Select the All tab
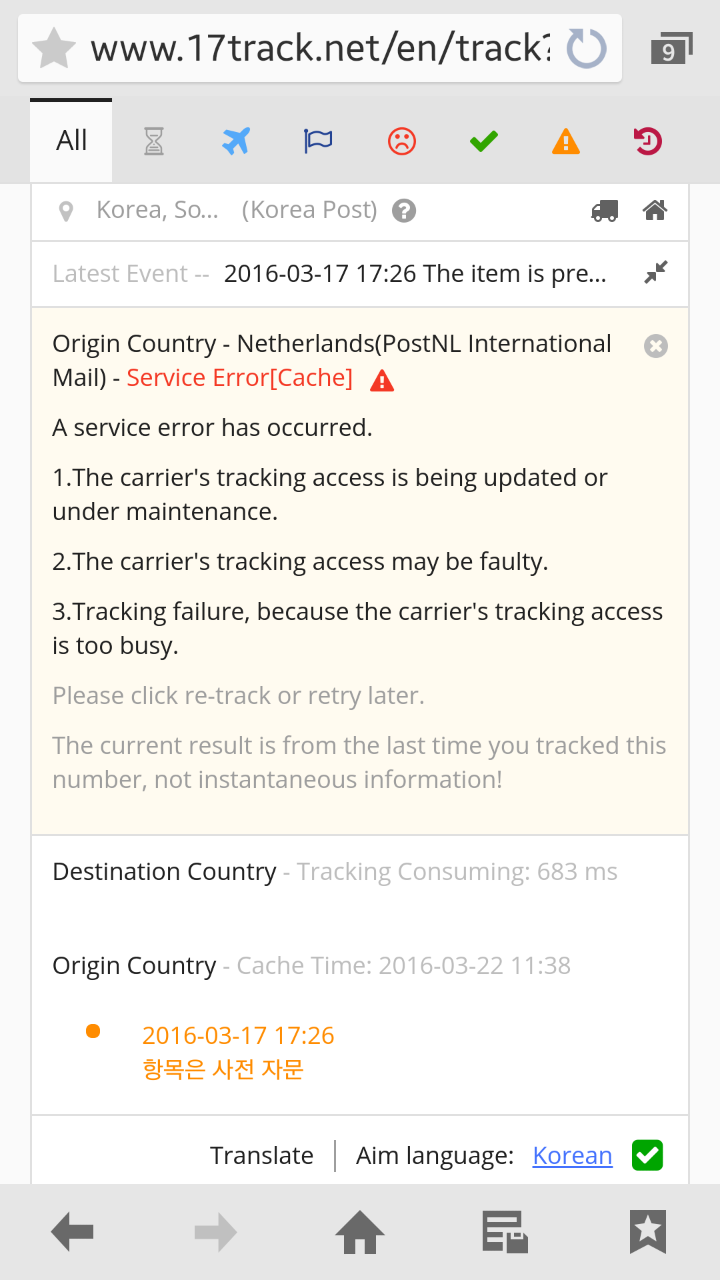 (71, 141)
